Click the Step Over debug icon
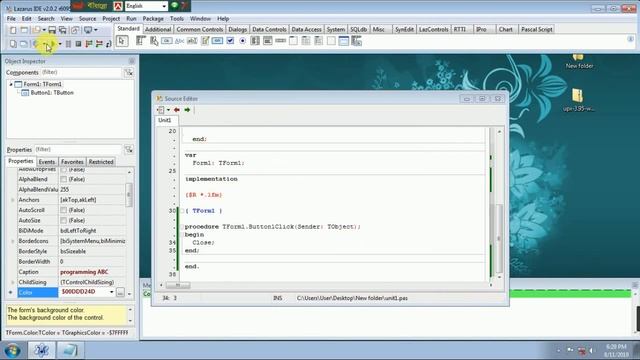The height and width of the screenshot is (360, 640). pos(99,44)
